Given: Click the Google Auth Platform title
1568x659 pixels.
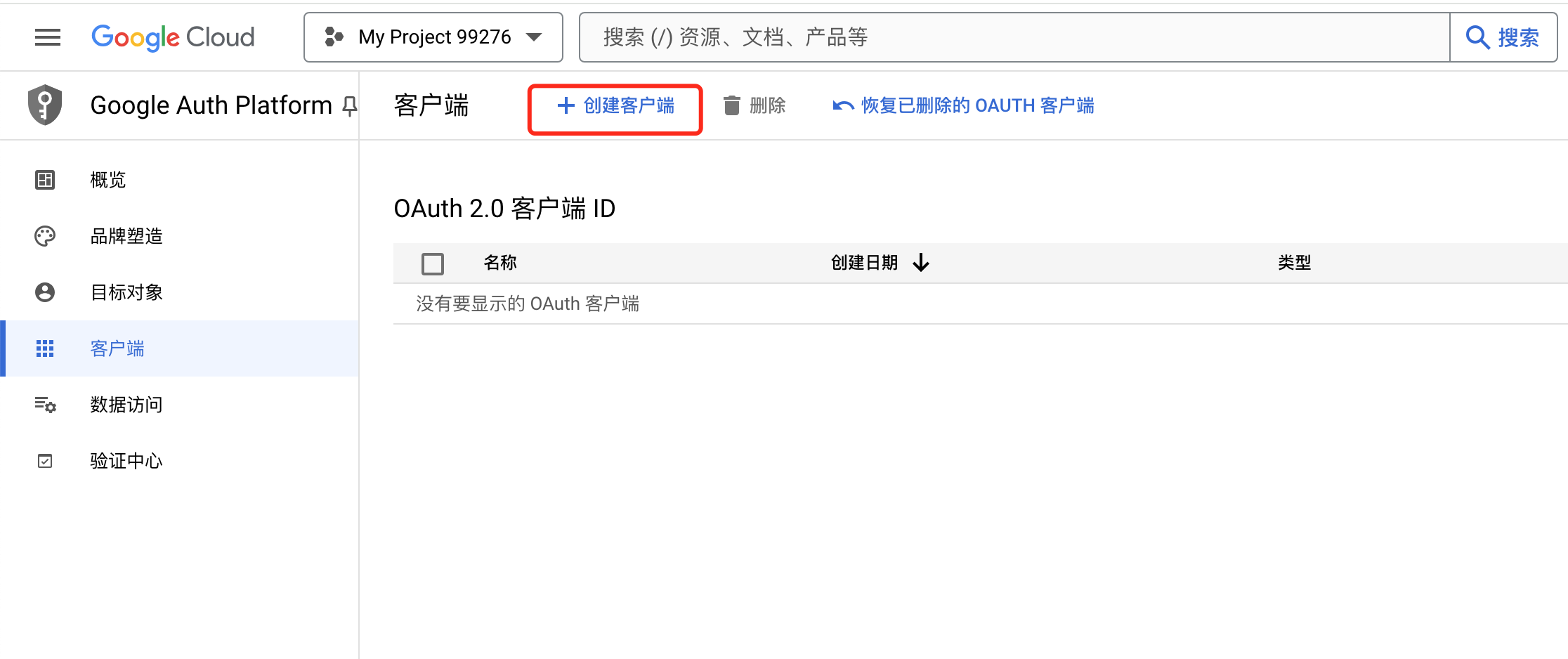Looking at the screenshot, I should [211, 105].
